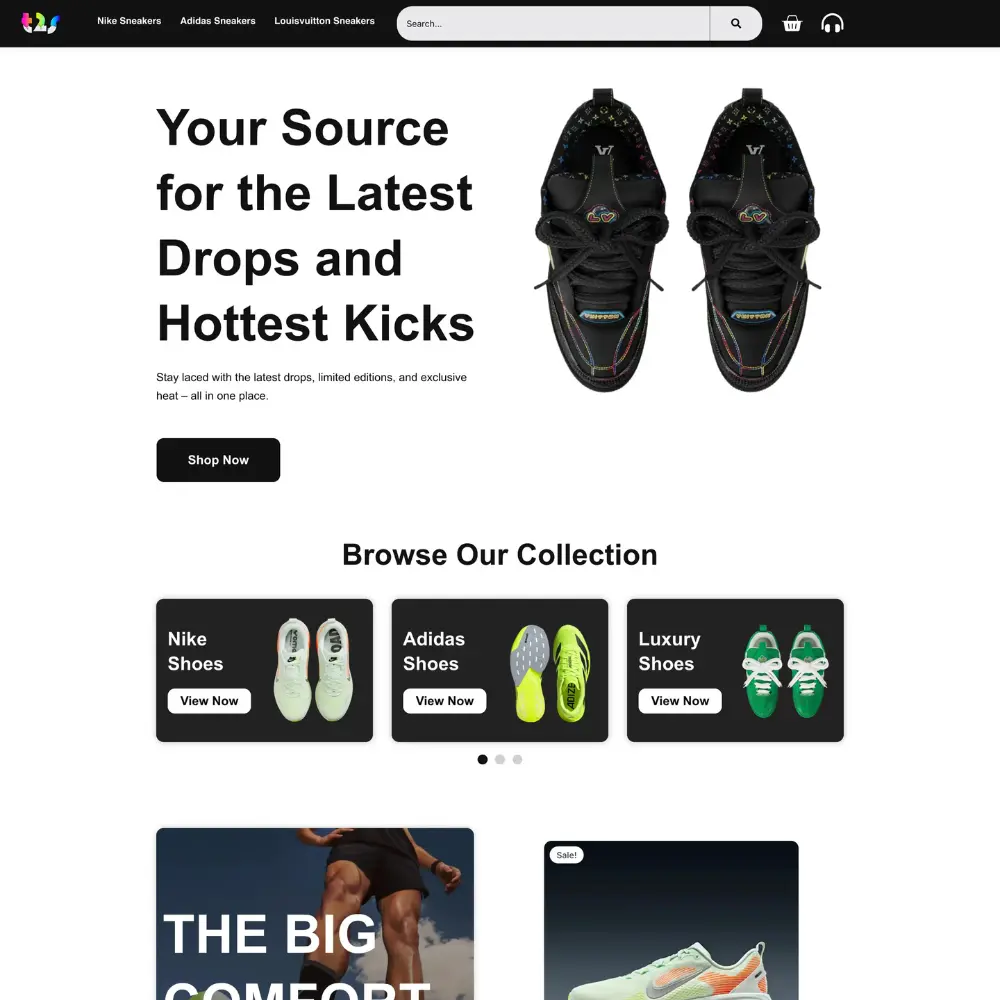The height and width of the screenshot is (1000, 1000).
Task: Click the neon Adidas shoes thumbnail
Action: (550, 673)
